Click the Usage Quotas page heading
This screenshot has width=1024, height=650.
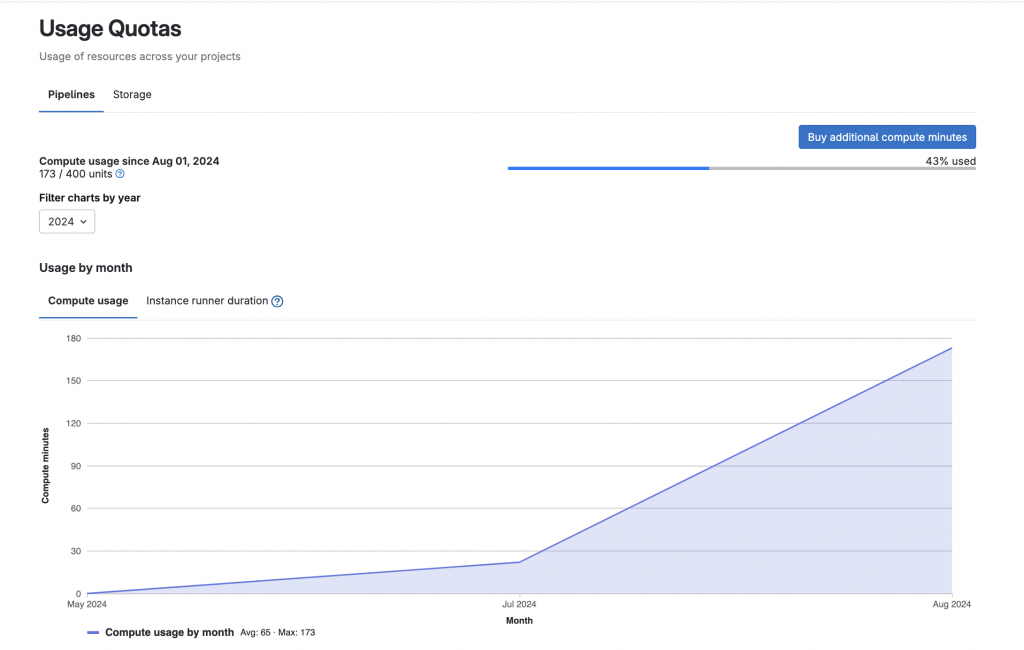[110, 29]
